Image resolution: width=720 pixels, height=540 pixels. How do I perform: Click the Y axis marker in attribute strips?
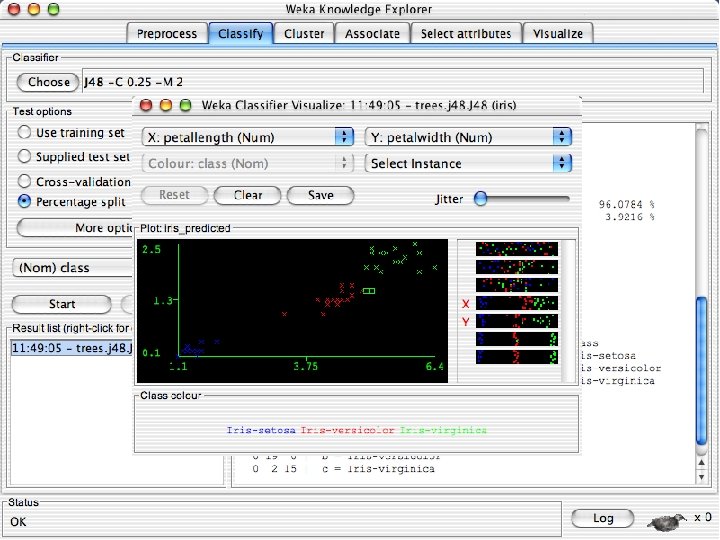click(x=465, y=321)
